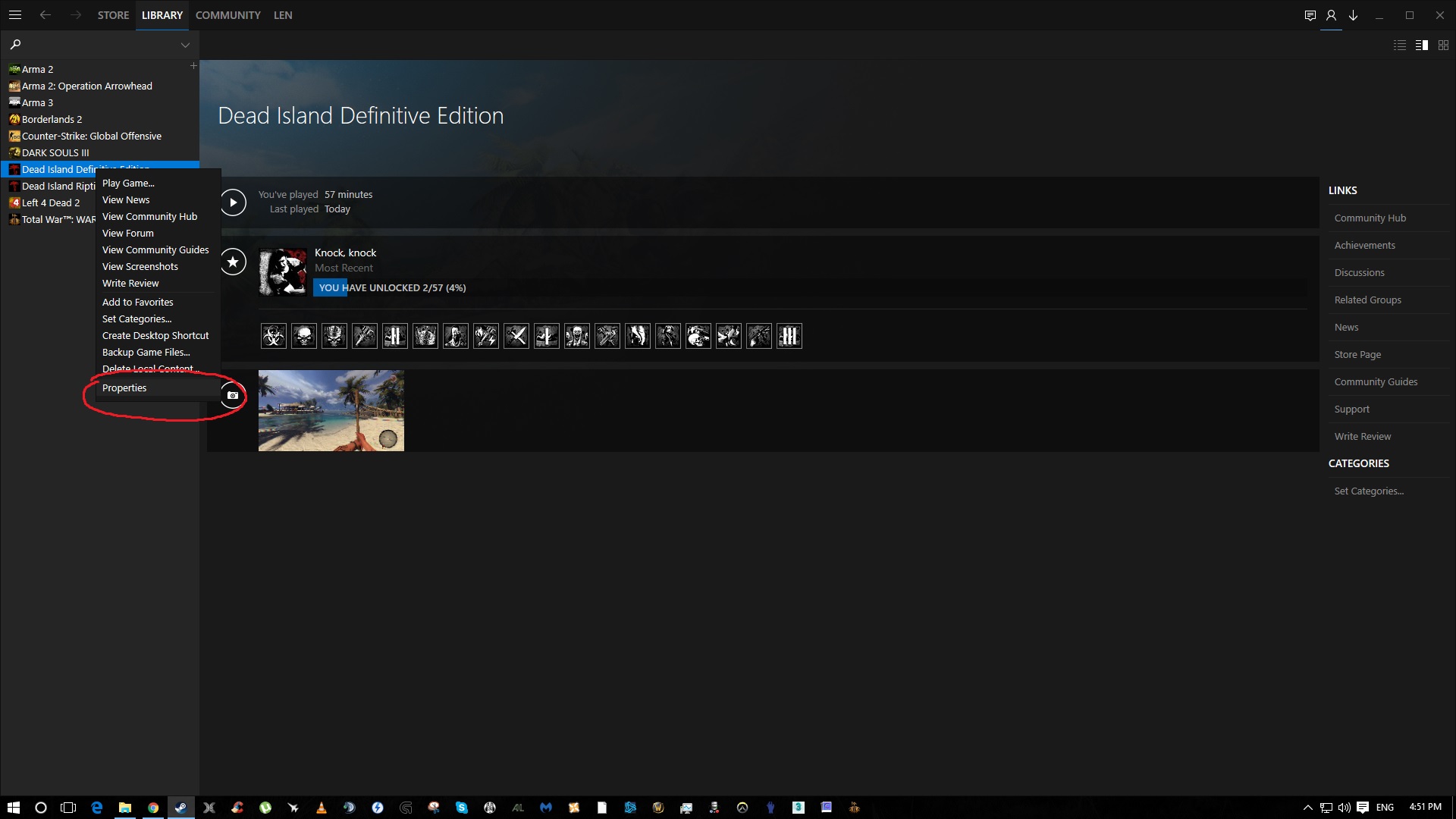Image resolution: width=1456 pixels, height=819 pixels.
Task: Open the STORE tab
Action: tap(113, 15)
